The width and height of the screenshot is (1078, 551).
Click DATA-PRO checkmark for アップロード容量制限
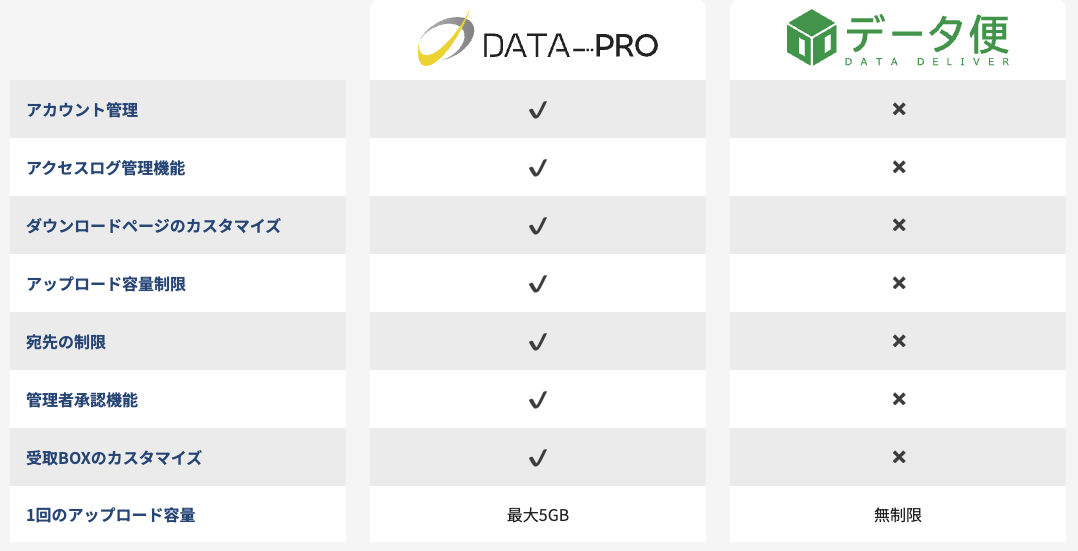(x=538, y=284)
